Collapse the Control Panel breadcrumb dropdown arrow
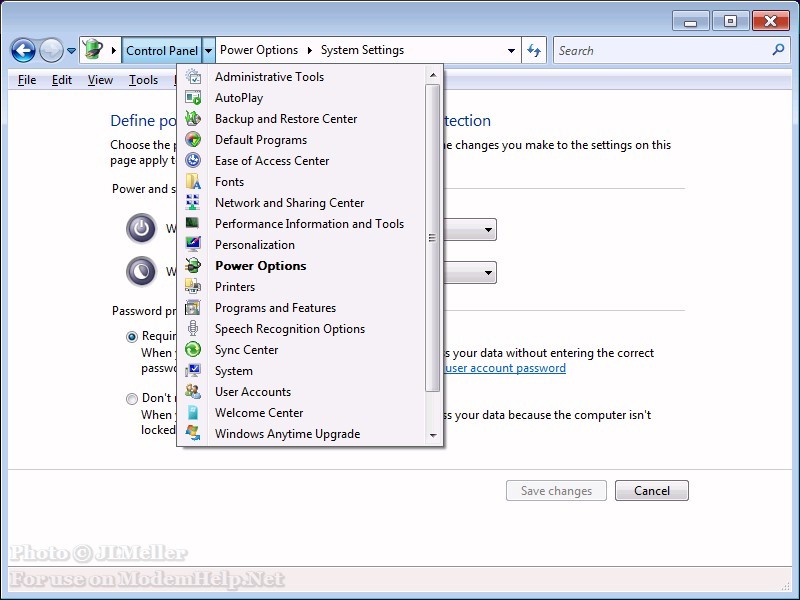 208,50
